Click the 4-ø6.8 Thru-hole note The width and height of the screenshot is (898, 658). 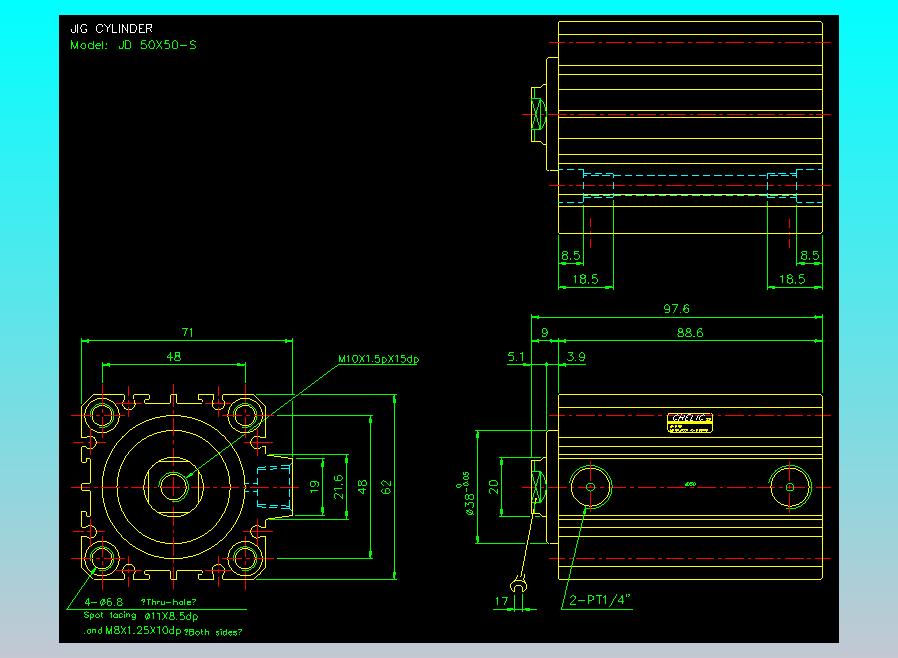[x=140, y=602]
